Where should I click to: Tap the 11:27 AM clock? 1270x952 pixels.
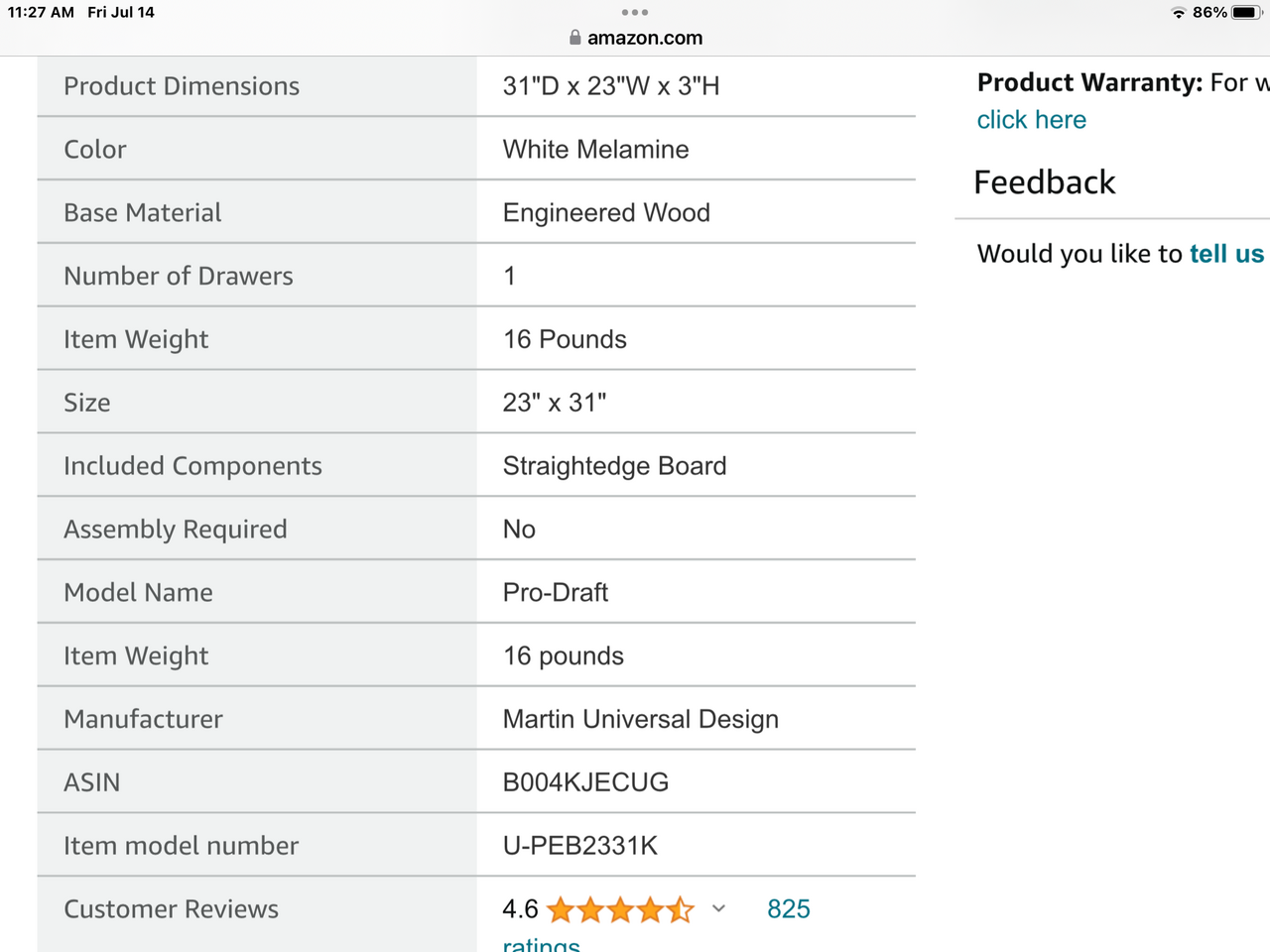point(41,13)
